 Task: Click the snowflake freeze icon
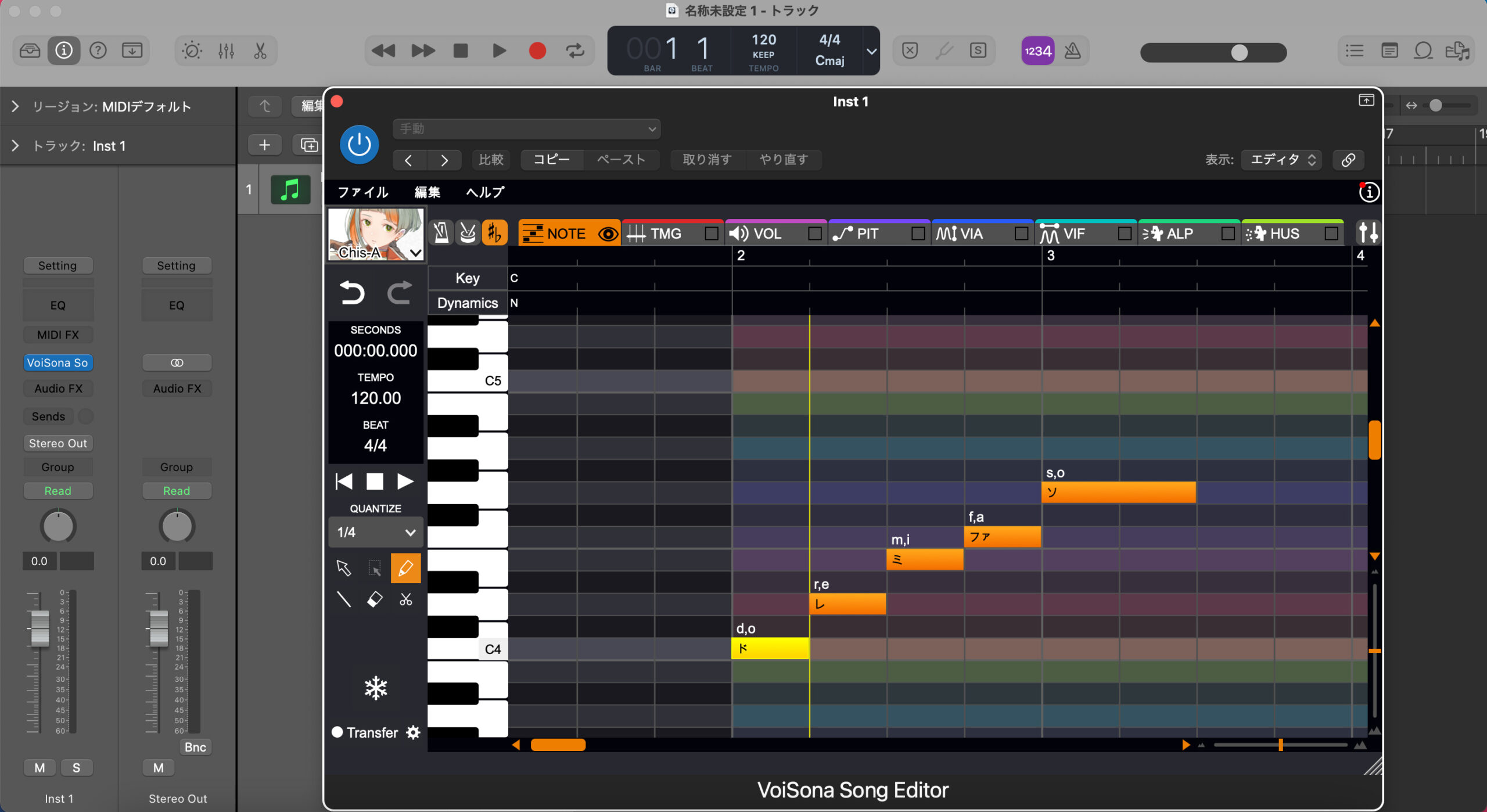point(375,688)
